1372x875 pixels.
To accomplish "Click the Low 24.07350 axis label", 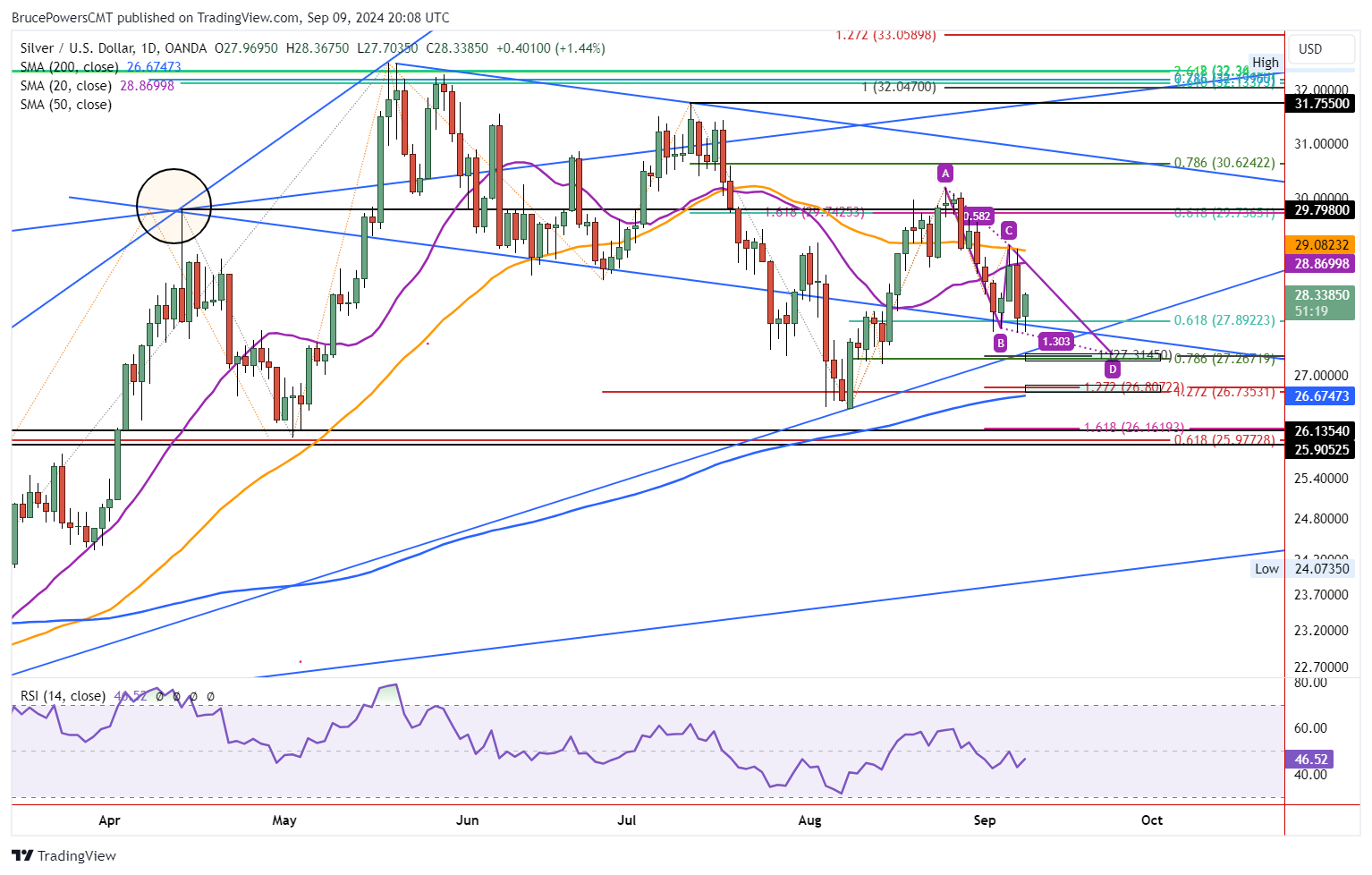I will click(x=1303, y=569).
